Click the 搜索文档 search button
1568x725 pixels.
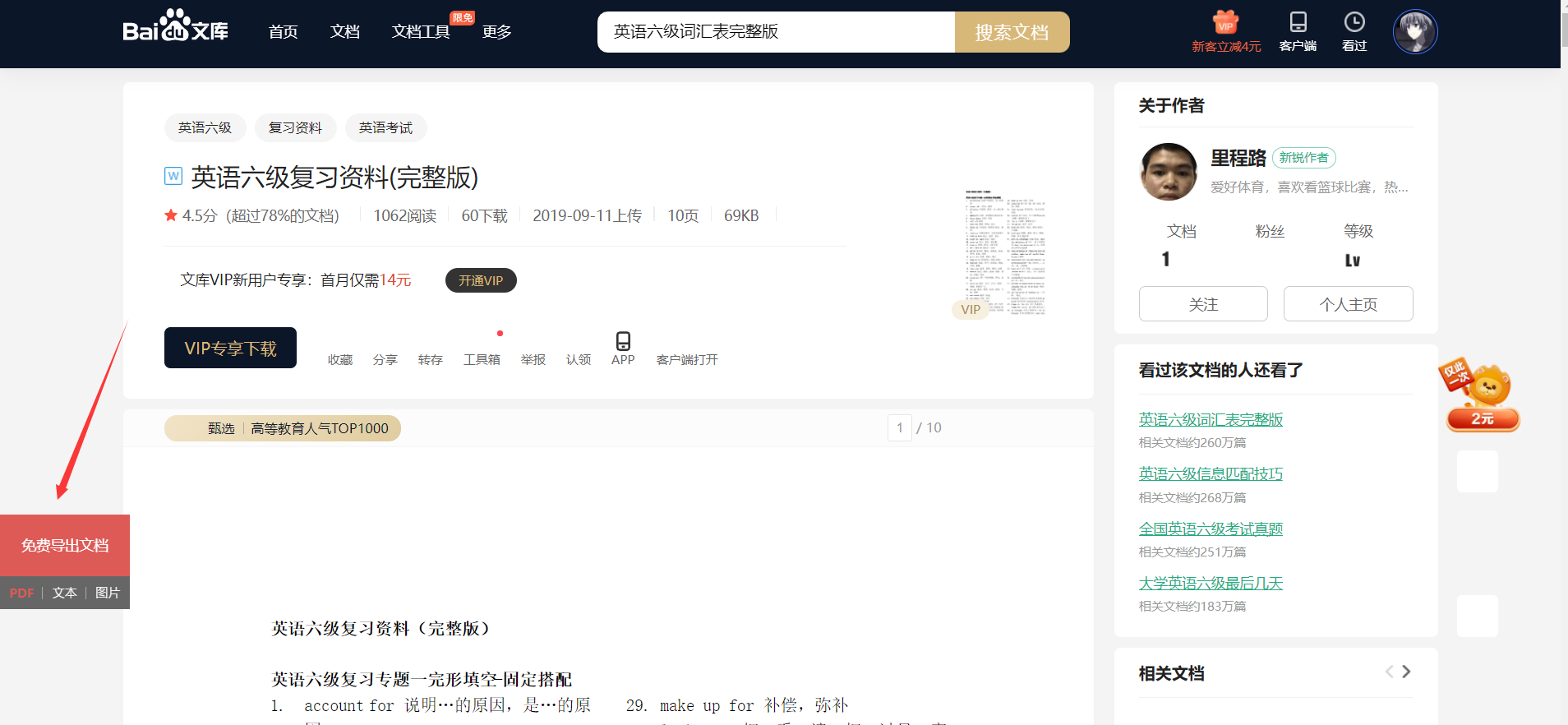pyautogui.click(x=1012, y=32)
